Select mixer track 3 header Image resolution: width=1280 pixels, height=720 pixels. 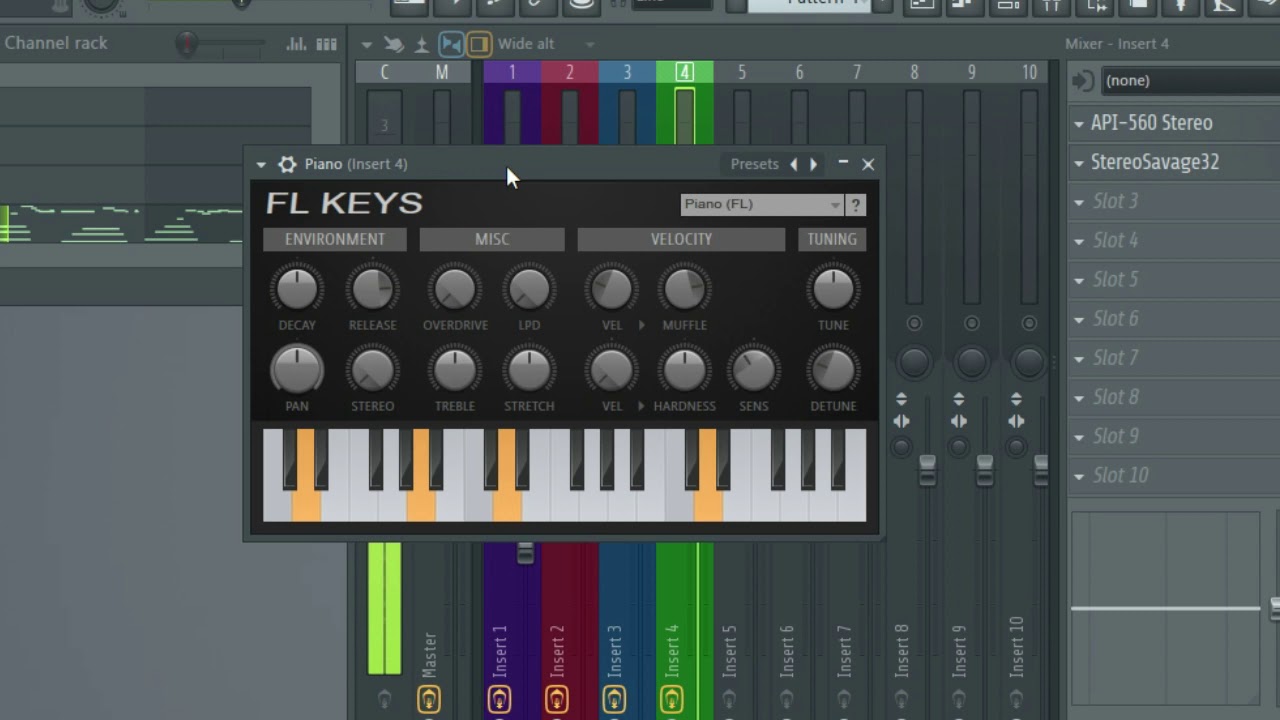[x=627, y=72]
